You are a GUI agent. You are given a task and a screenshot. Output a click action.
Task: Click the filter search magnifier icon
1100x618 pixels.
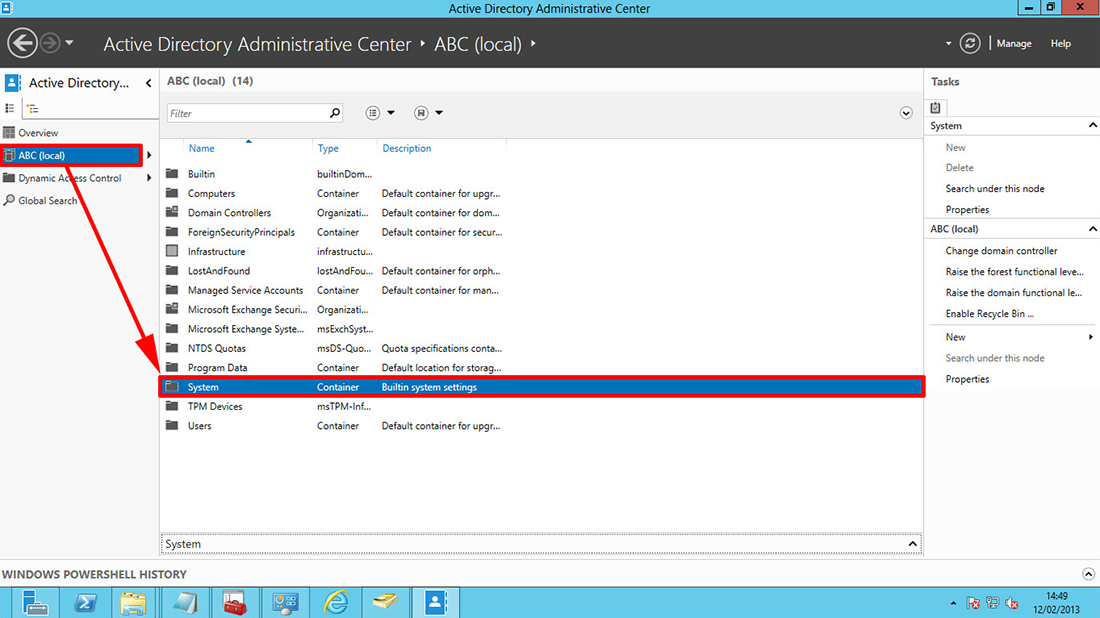point(335,113)
